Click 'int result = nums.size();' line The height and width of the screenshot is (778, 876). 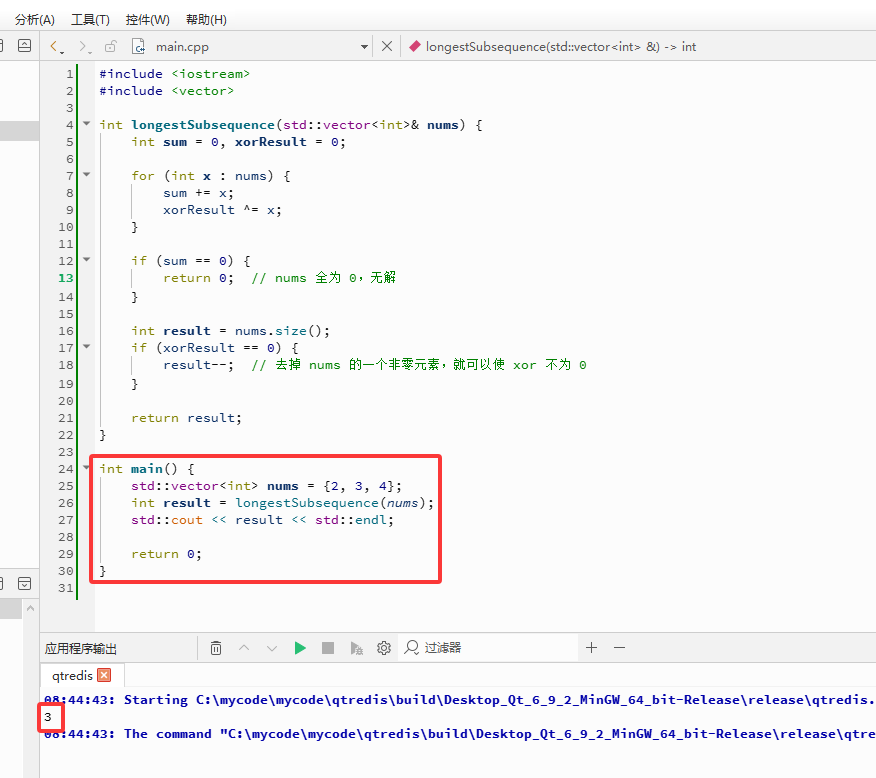pos(230,331)
